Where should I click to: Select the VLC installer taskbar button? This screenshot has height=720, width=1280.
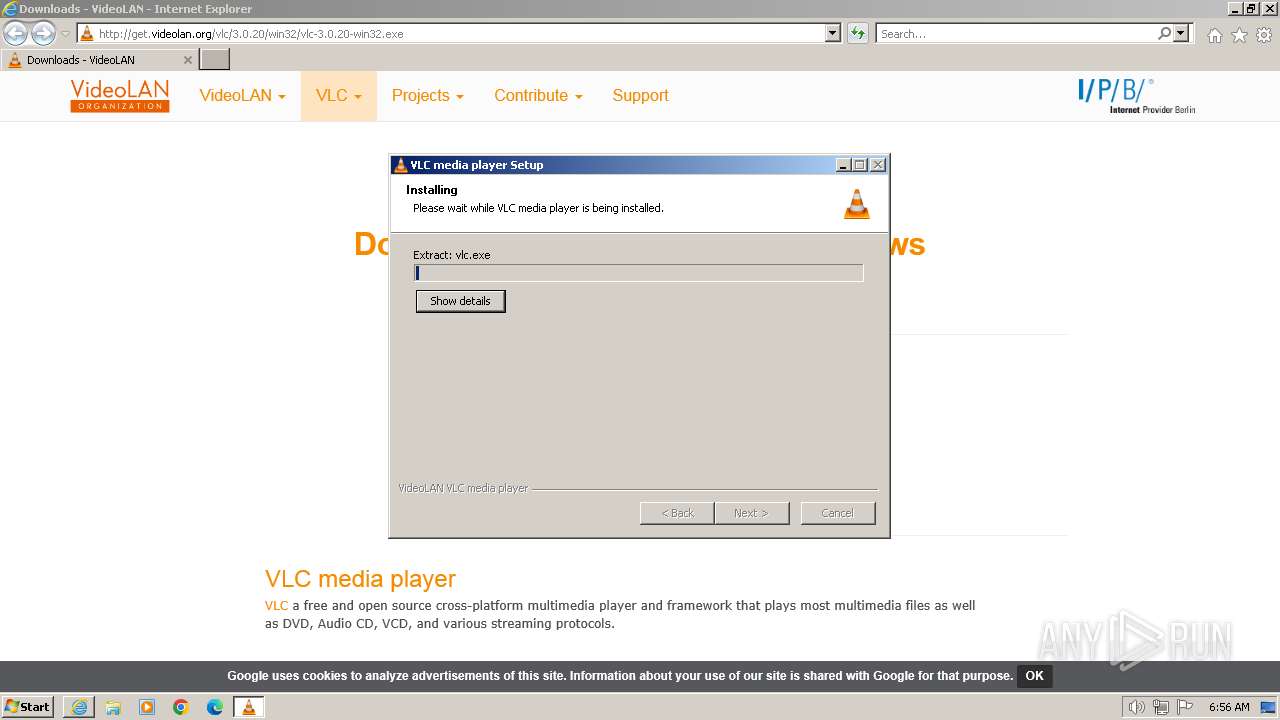(x=248, y=707)
